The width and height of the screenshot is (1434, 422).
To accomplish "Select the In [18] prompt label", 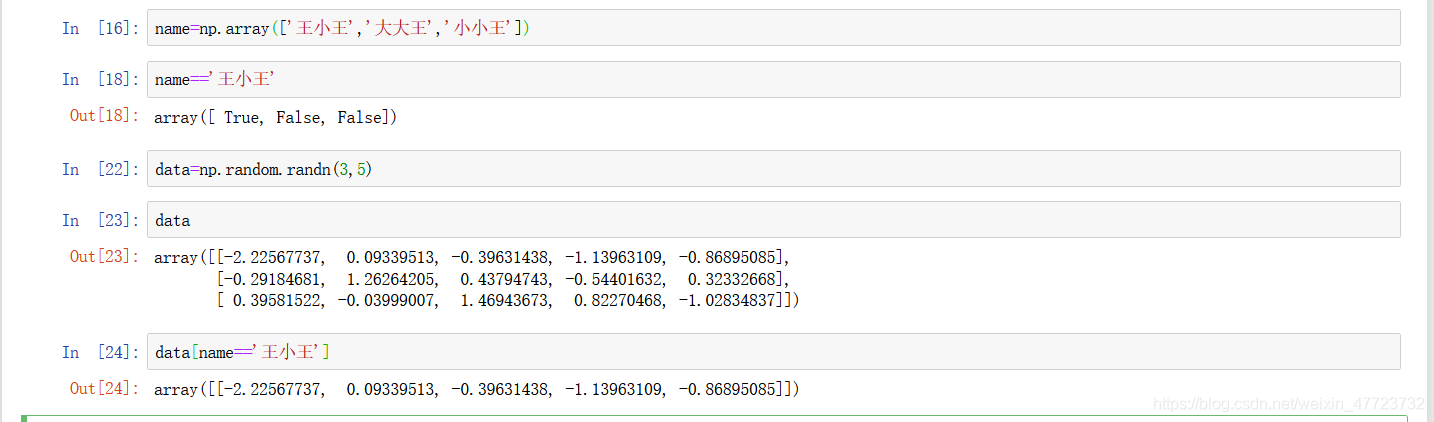I will coord(101,80).
